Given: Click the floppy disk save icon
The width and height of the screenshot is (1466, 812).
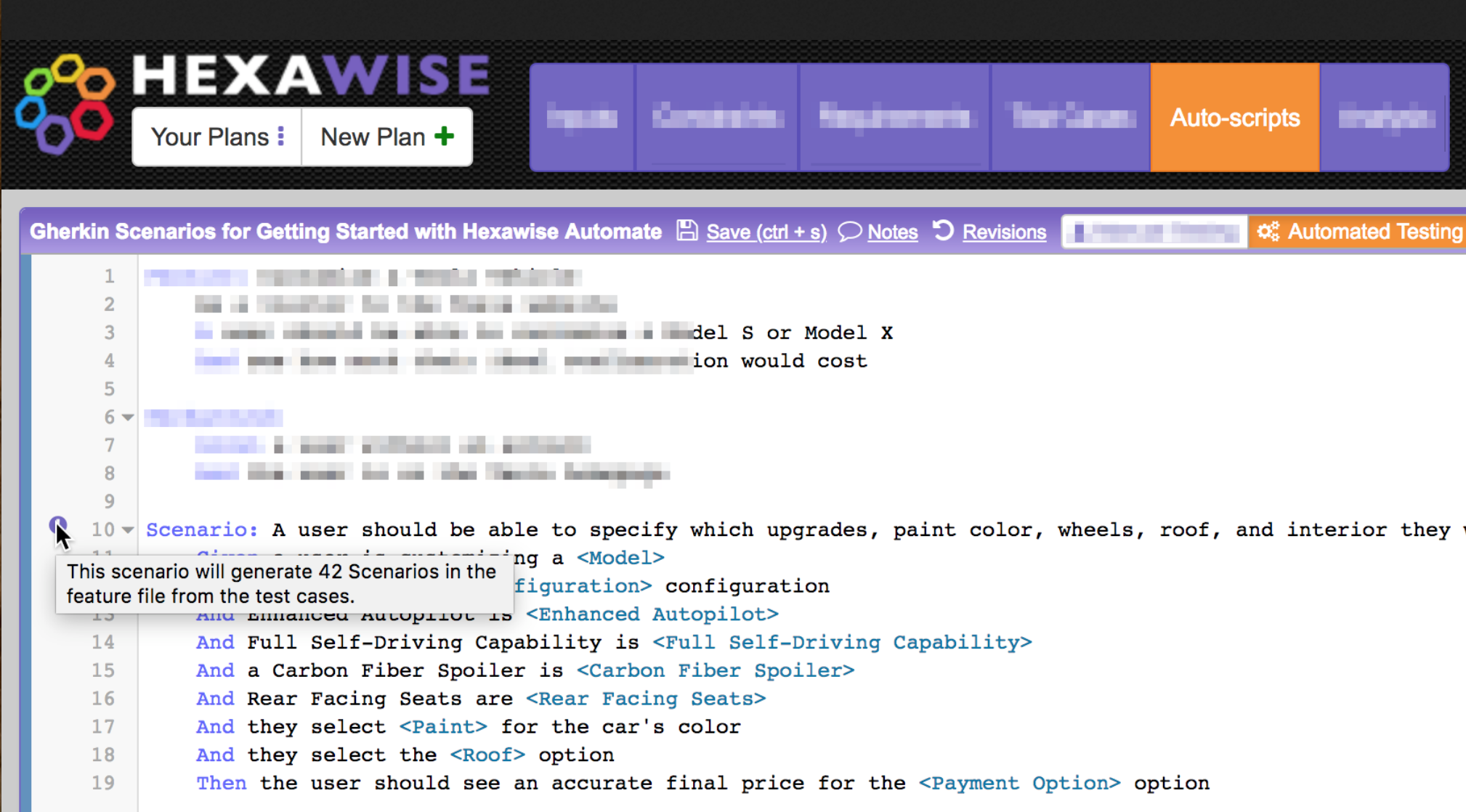Looking at the screenshot, I should [x=687, y=231].
